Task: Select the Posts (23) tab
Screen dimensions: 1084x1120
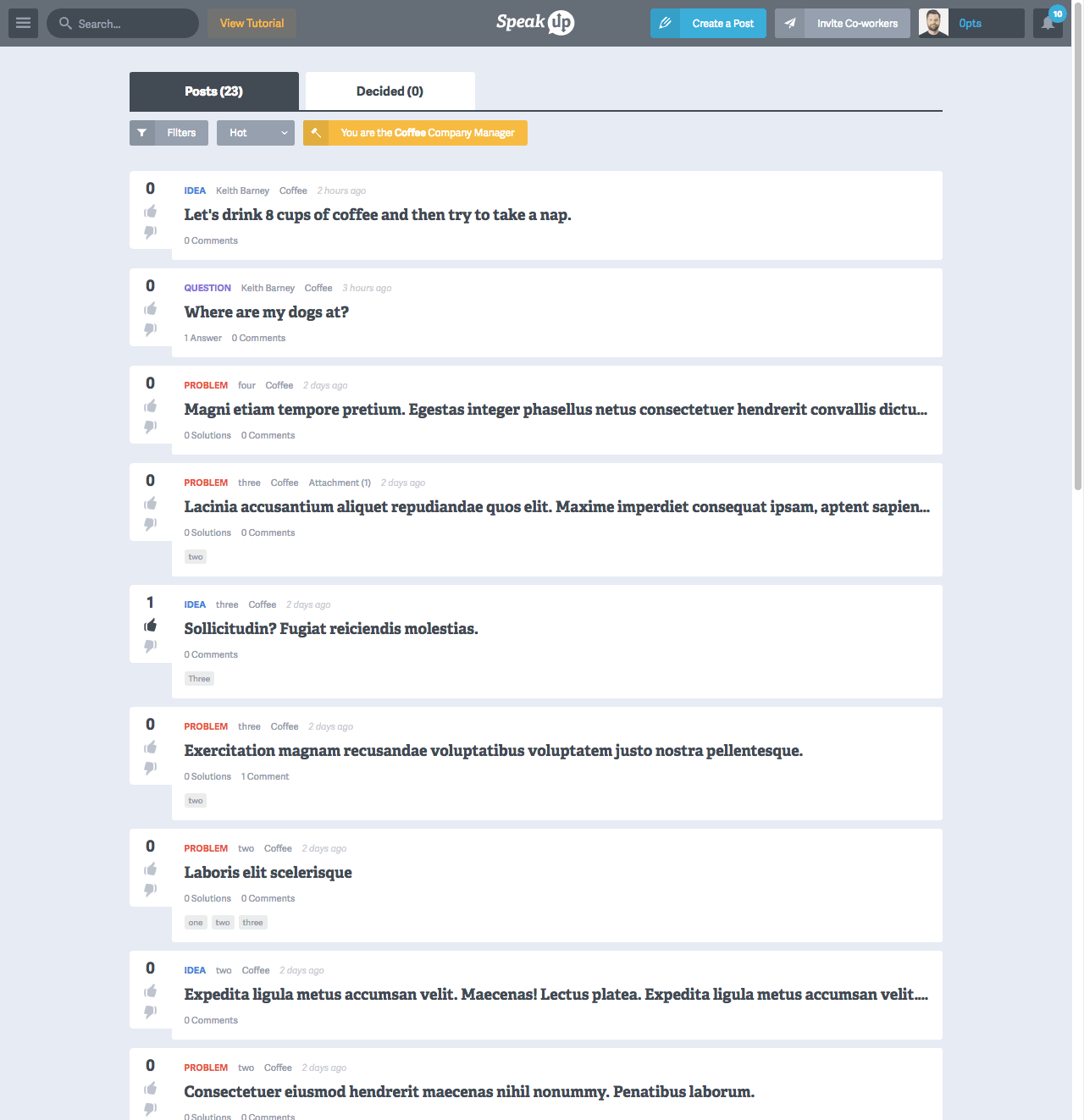Action: [213, 91]
